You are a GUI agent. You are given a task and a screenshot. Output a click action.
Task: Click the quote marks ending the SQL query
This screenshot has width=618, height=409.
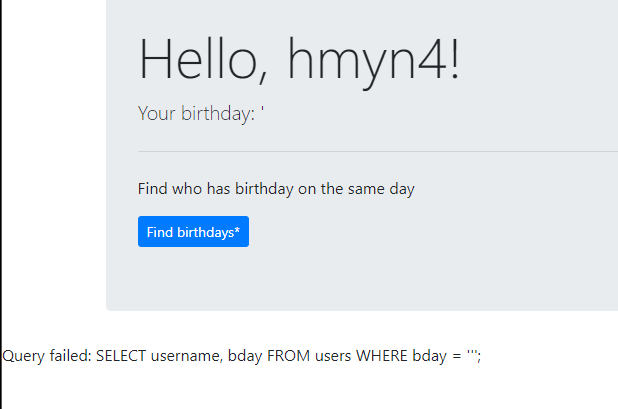tap(473, 354)
